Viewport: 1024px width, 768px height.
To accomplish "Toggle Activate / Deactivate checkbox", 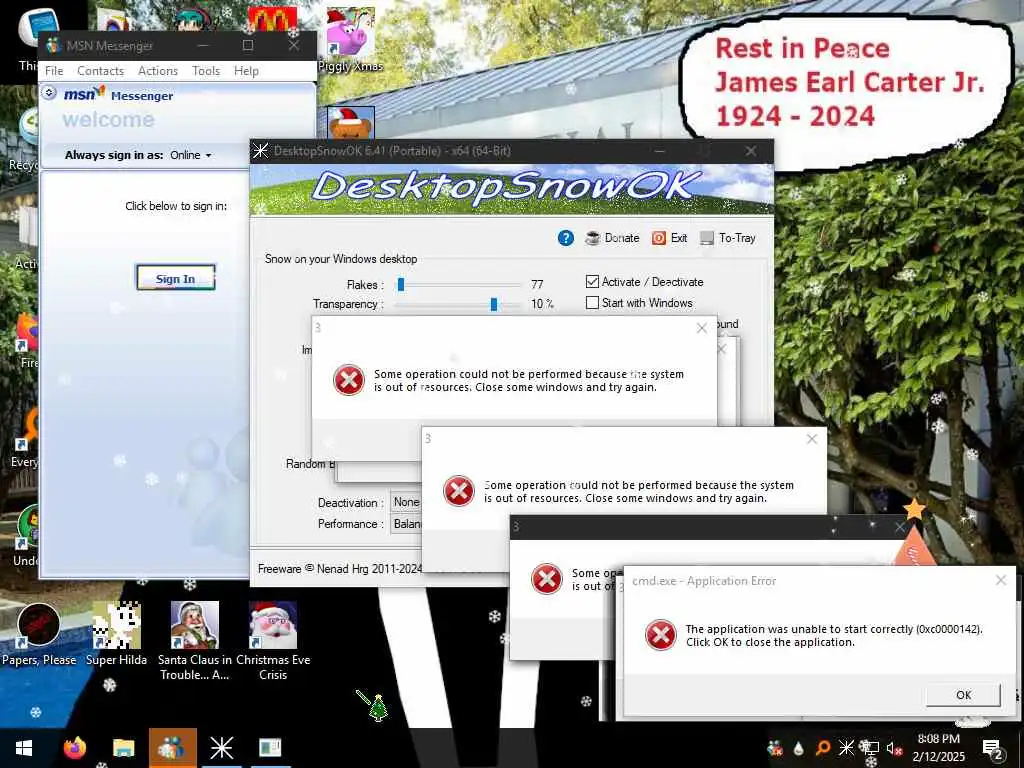I will click(592, 282).
